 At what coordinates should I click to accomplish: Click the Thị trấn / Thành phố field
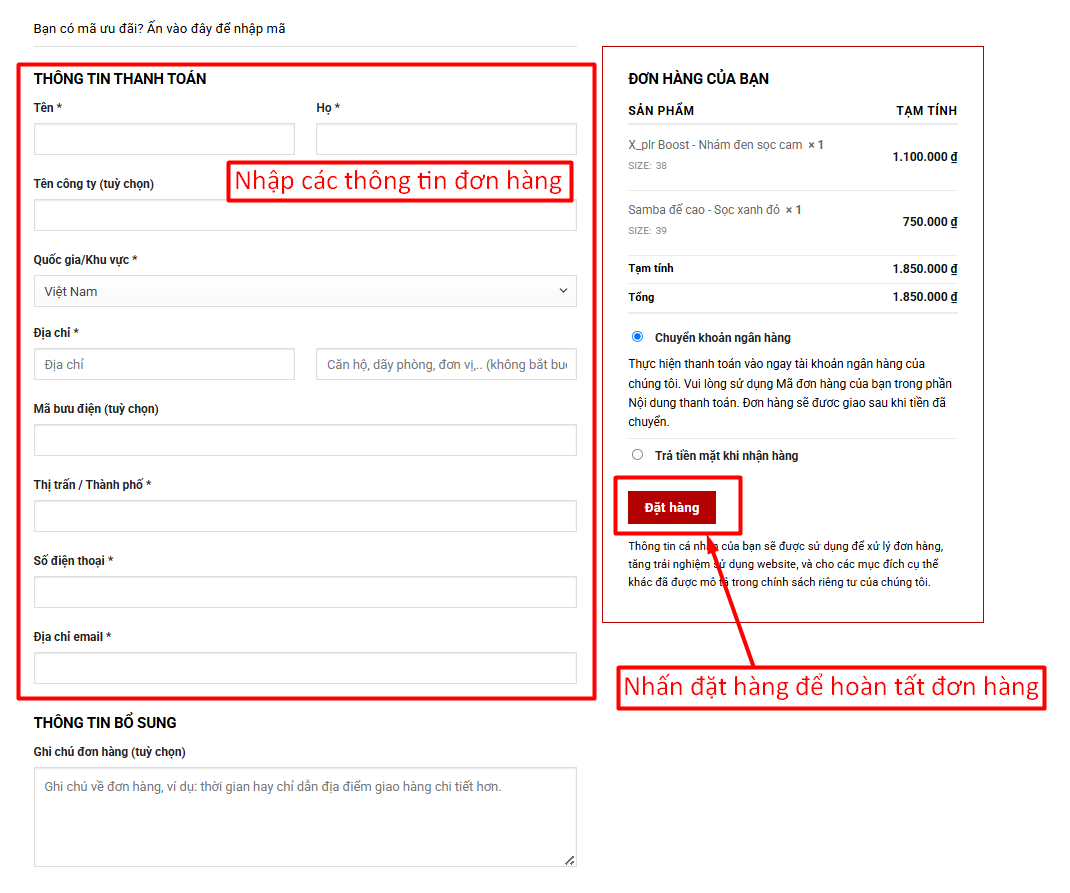[x=305, y=516]
